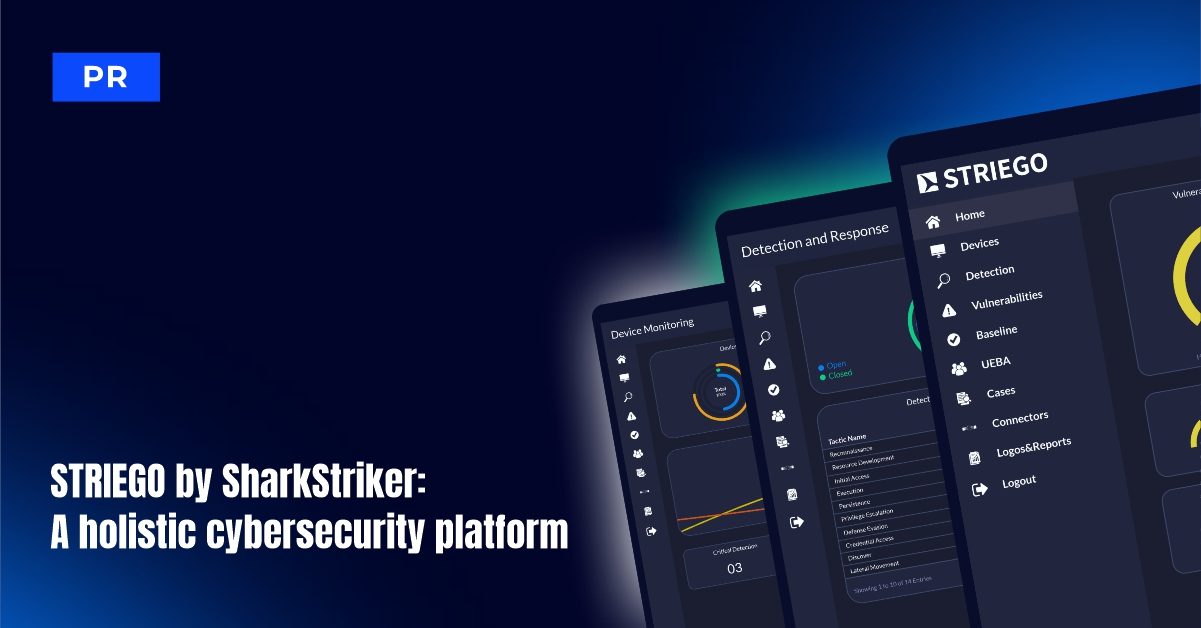Select the Detection magnifier icon in STRIEGO sidebar
Image resolution: width=1201 pixels, height=628 pixels.
point(943,280)
